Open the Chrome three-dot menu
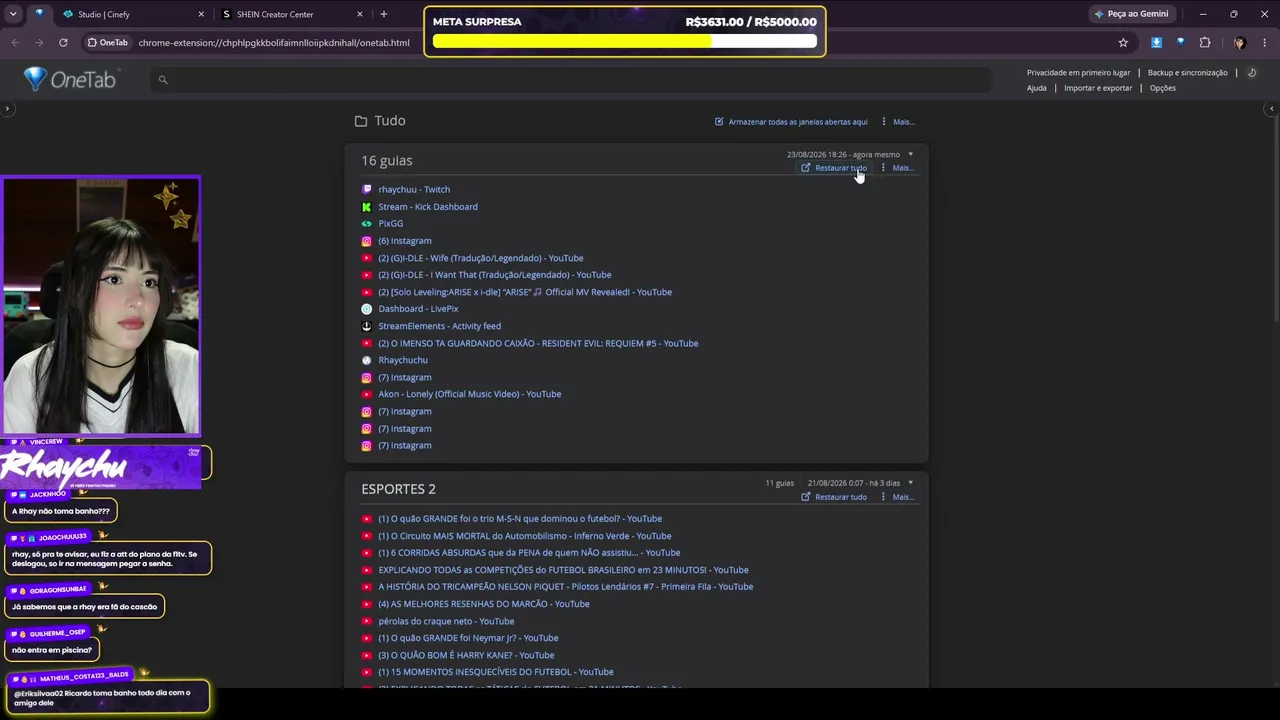 point(1265,43)
